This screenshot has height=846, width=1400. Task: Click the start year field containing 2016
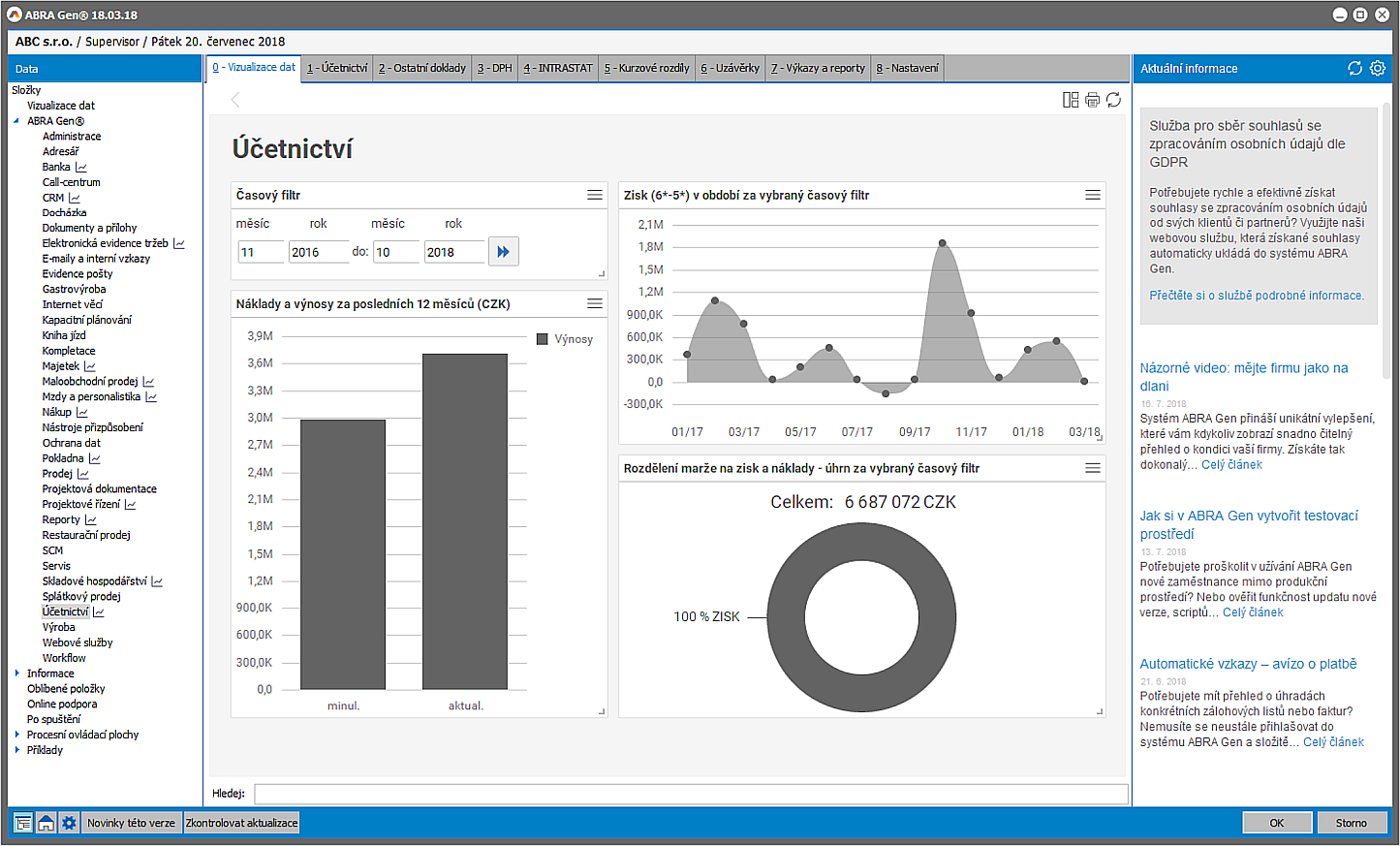coord(319,252)
